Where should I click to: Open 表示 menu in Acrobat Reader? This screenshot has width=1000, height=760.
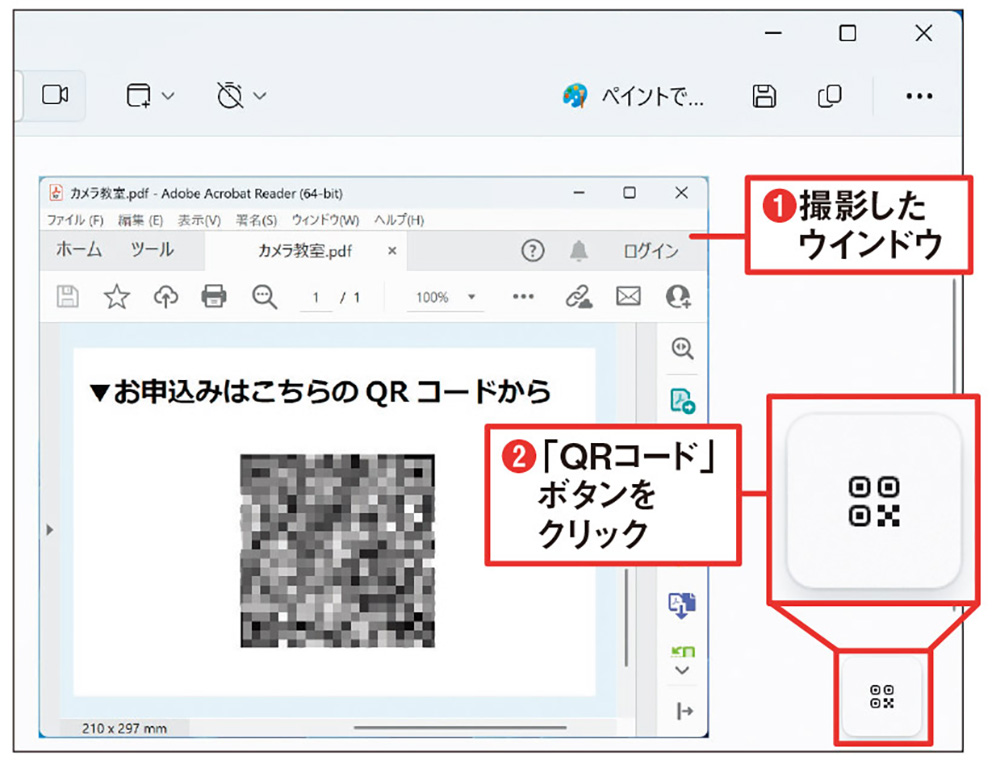point(199,221)
